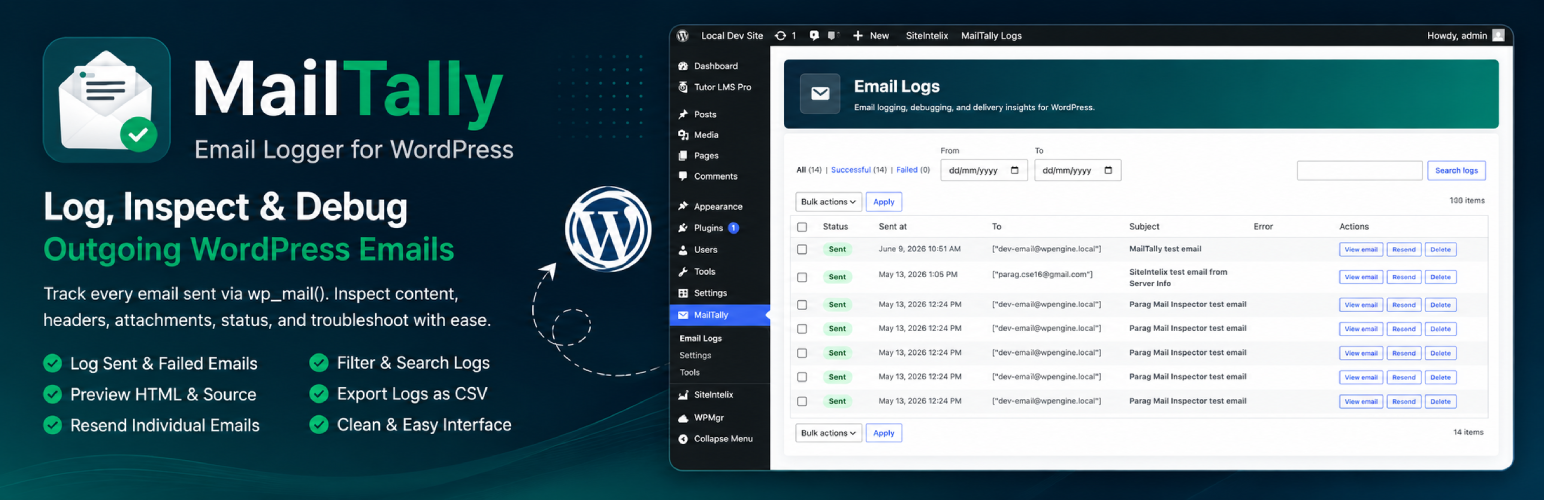1544x500 pixels.
Task: Click Apply next to the 100 items count row
Action: point(884,202)
